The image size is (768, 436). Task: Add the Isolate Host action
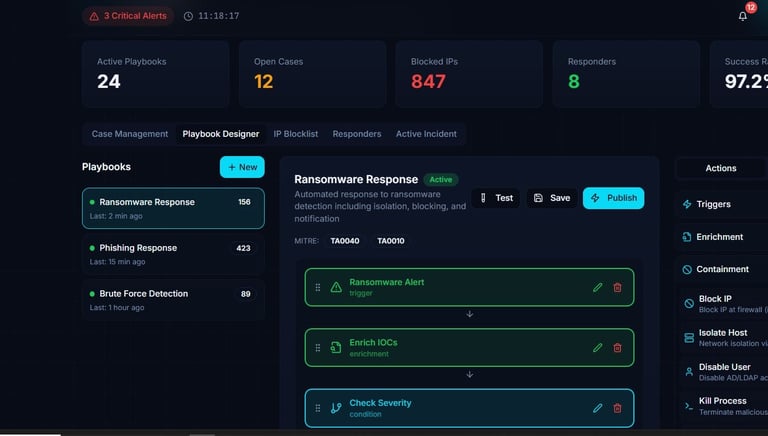point(724,338)
